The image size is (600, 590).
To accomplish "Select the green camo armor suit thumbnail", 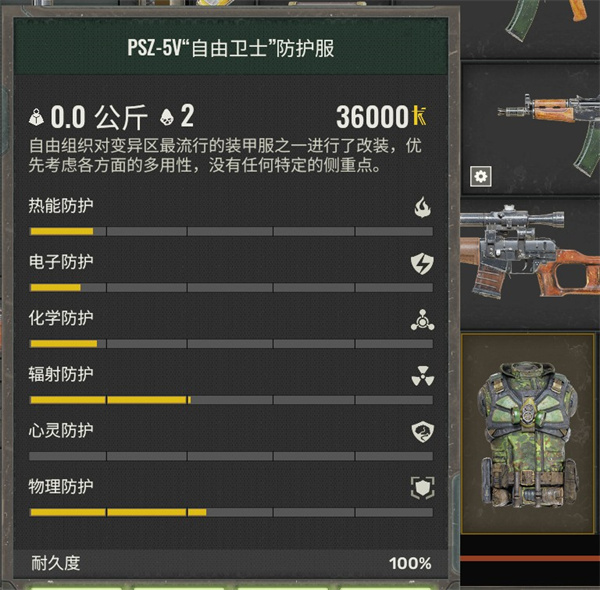I will [x=528, y=433].
